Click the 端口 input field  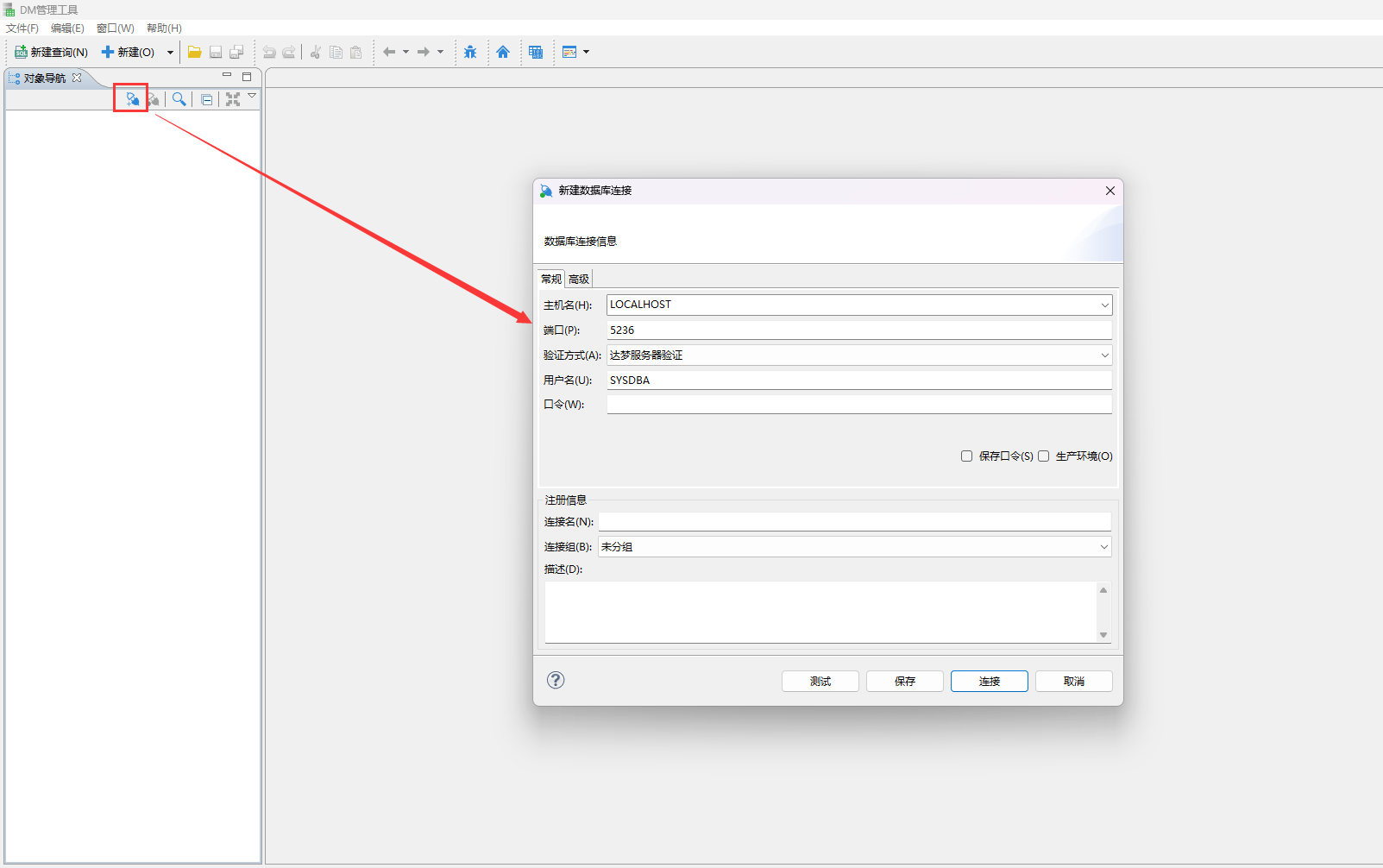(859, 330)
